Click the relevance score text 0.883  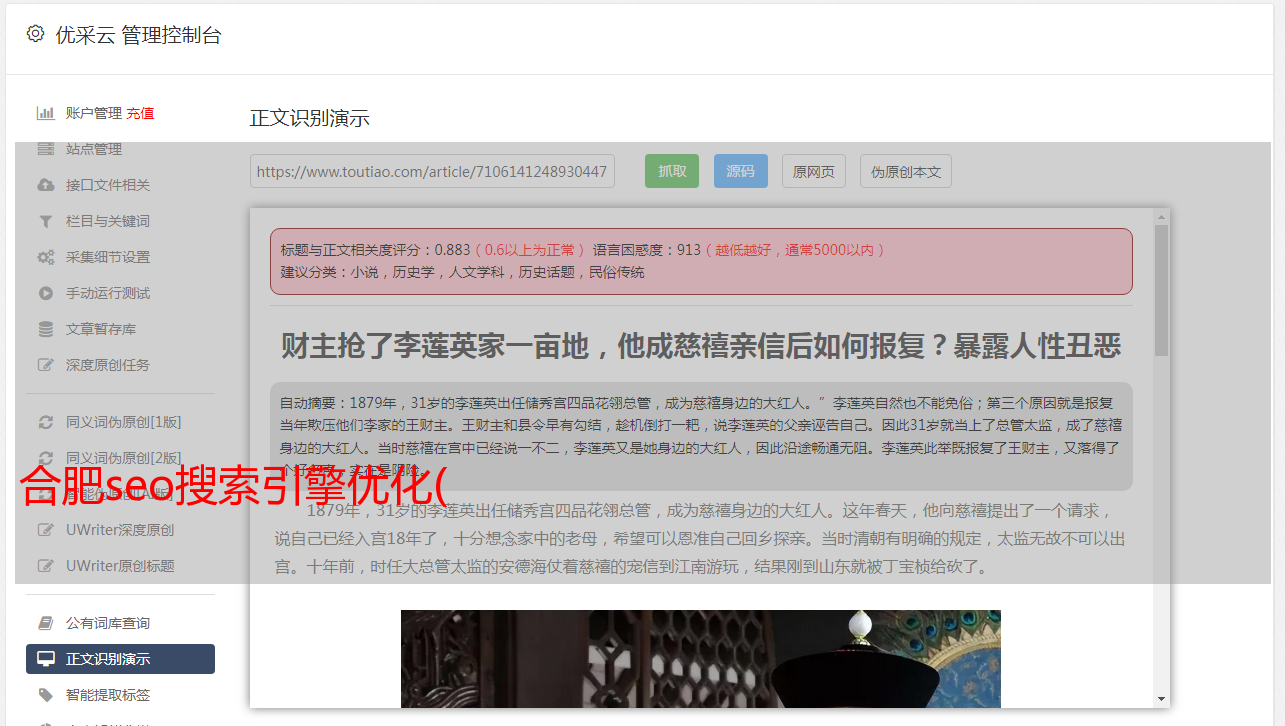coord(452,249)
